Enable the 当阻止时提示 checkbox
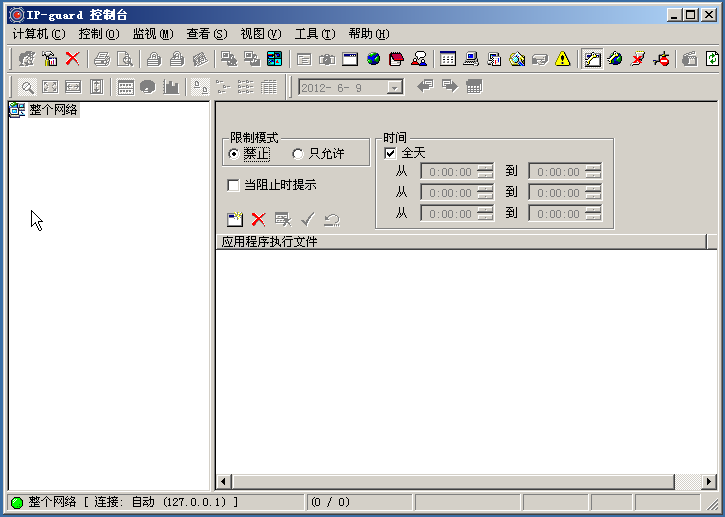 (x=234, y=185)
